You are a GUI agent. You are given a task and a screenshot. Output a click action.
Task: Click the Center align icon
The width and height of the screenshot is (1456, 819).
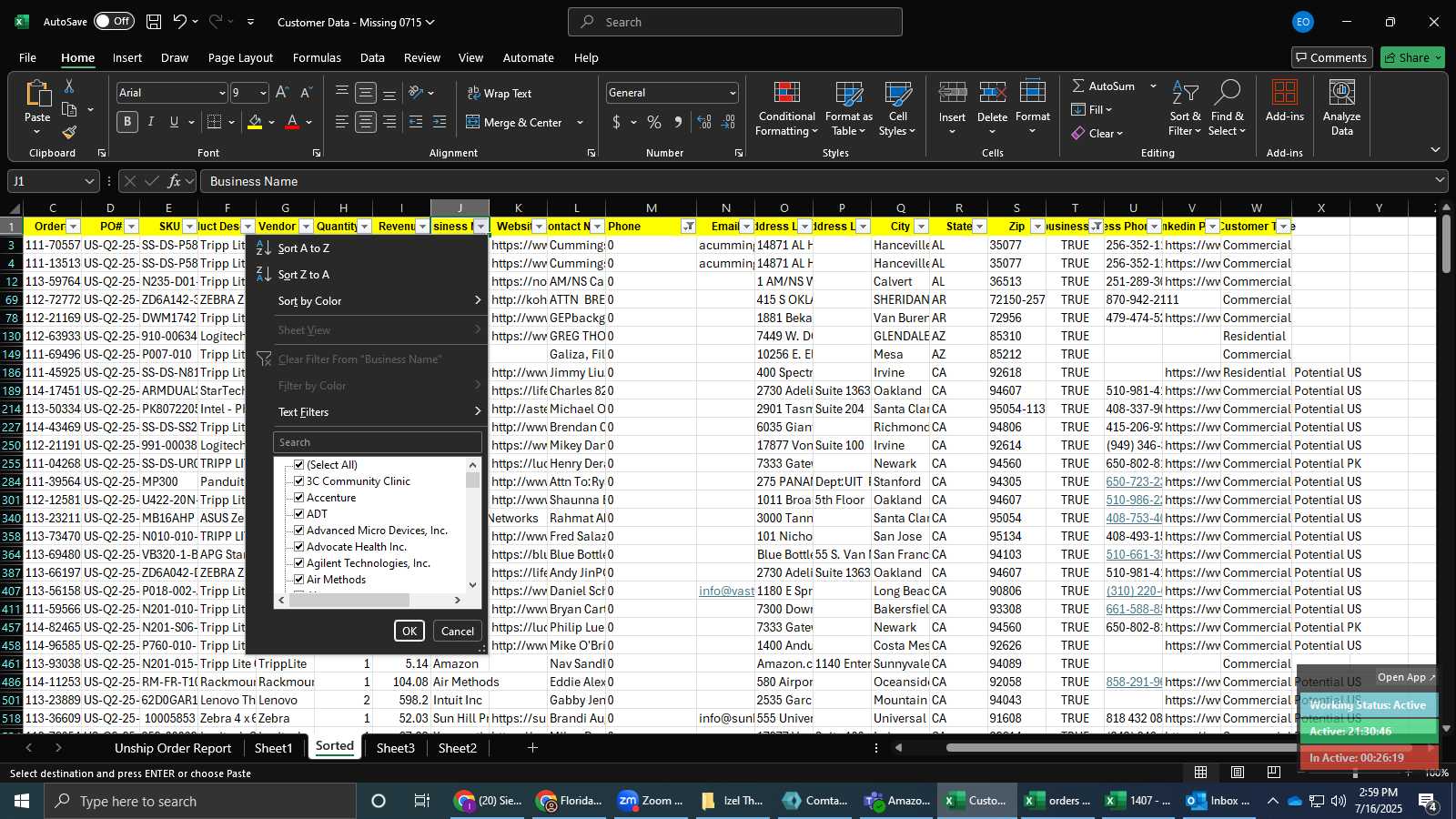[366, 122]
